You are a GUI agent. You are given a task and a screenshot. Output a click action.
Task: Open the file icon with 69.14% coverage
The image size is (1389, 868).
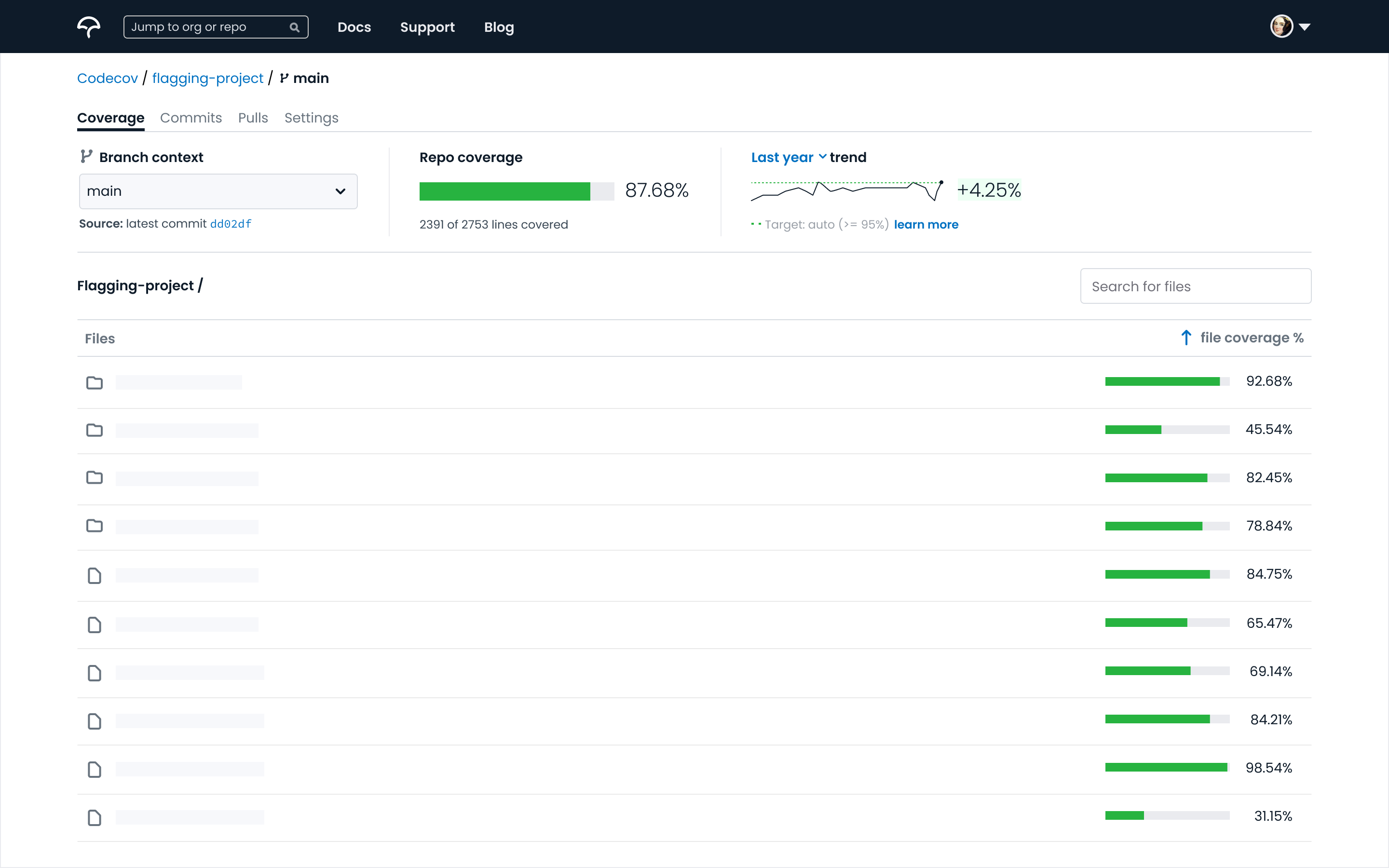pyautogui.click(x=94, y=673)
